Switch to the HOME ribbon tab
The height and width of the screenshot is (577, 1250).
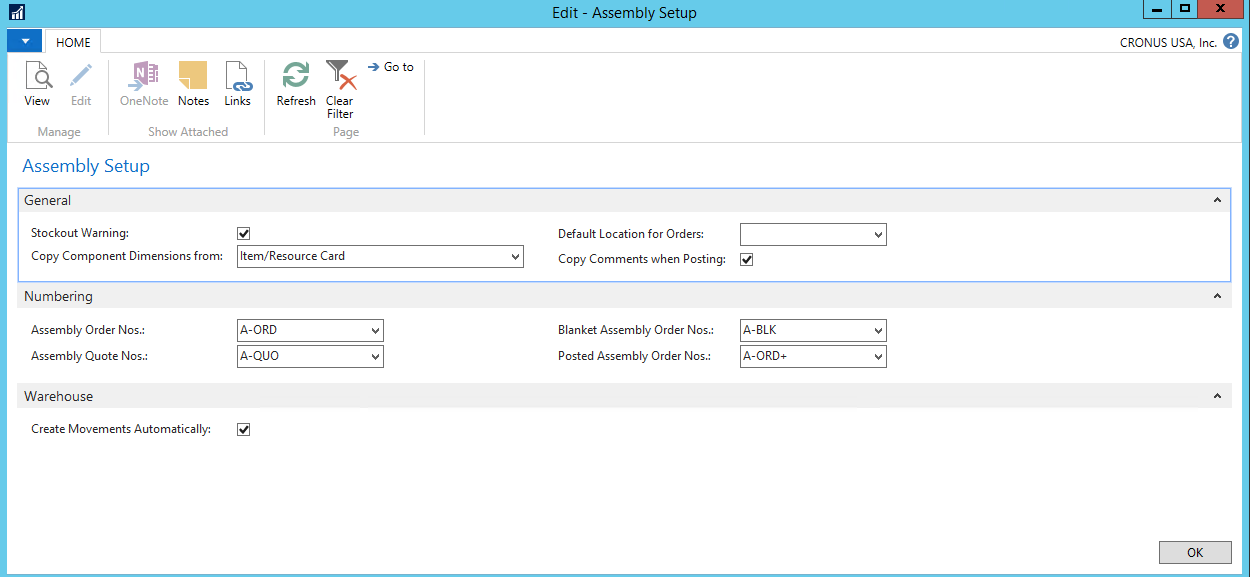coord(72,42)
